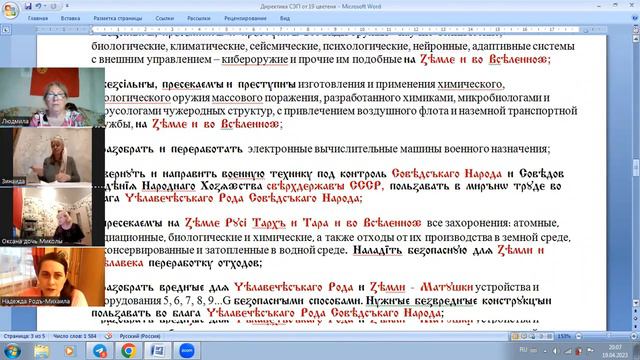The height and width of the screenshot is (360, 640).
Task: Click the Action Center flag tray icon
Action: coord(590,351)
